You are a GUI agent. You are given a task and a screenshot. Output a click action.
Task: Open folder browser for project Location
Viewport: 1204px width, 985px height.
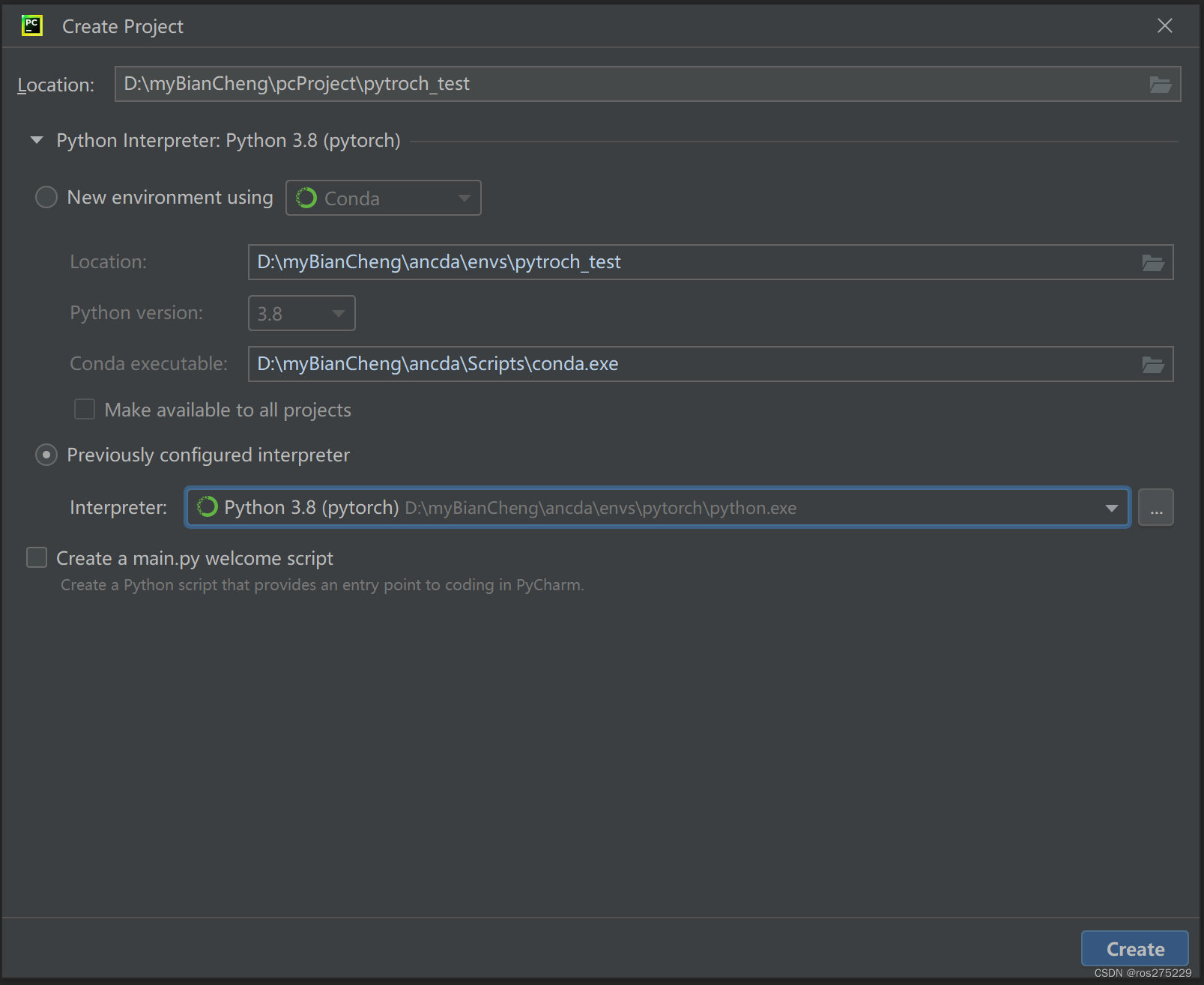(x=1161, y=84)
